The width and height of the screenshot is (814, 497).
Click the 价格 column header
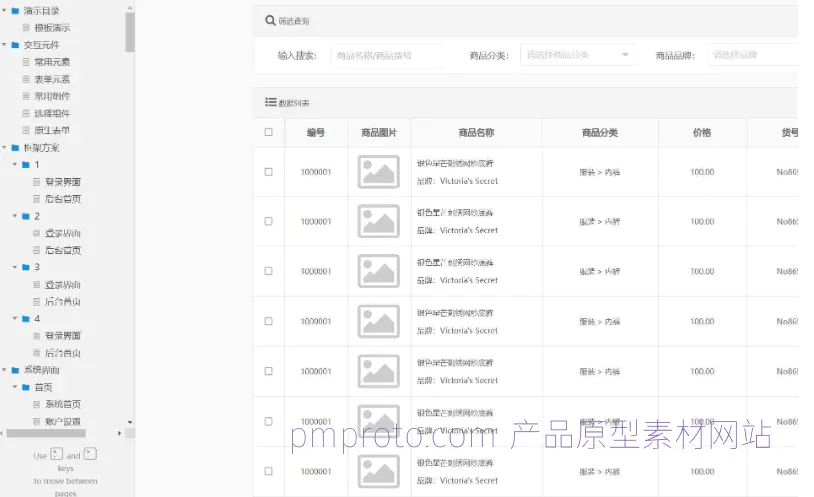point(701,132)
